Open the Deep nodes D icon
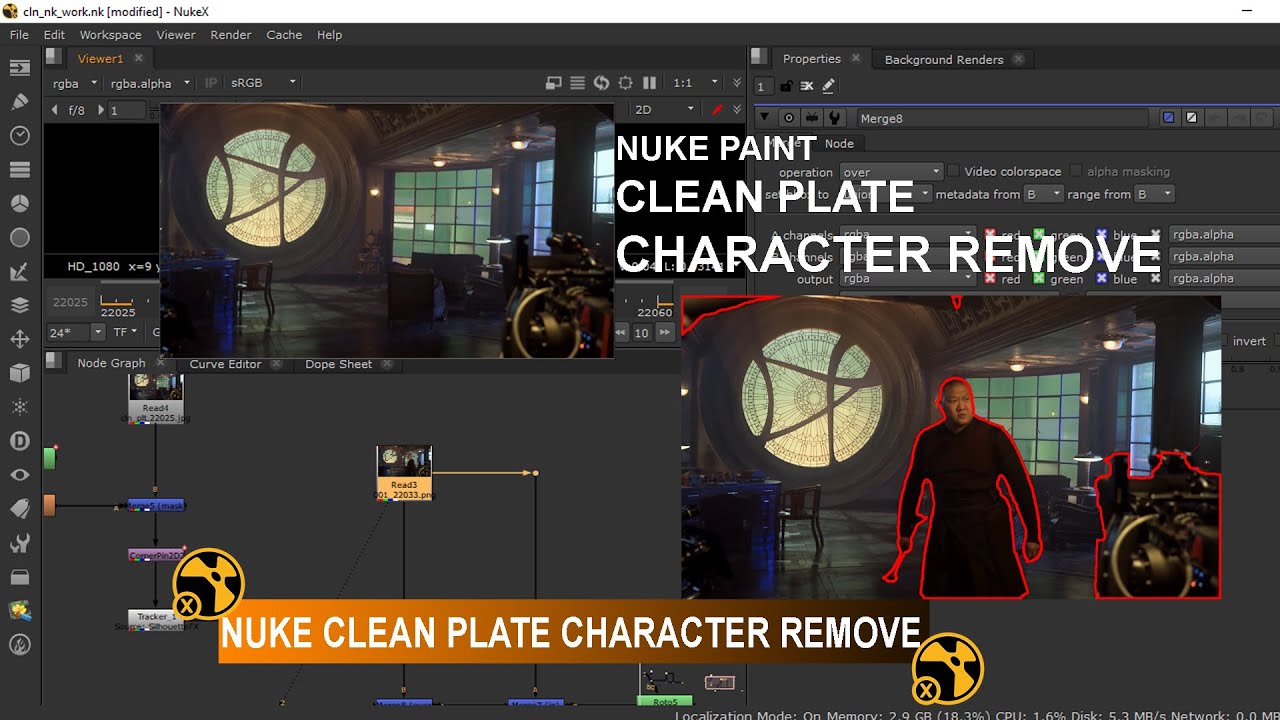 [x=19, y=441]
